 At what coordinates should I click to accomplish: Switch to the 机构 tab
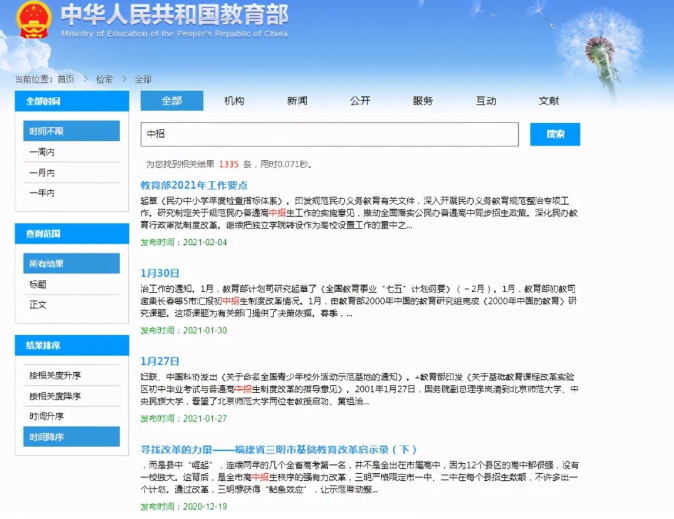[x=234, y=101]
